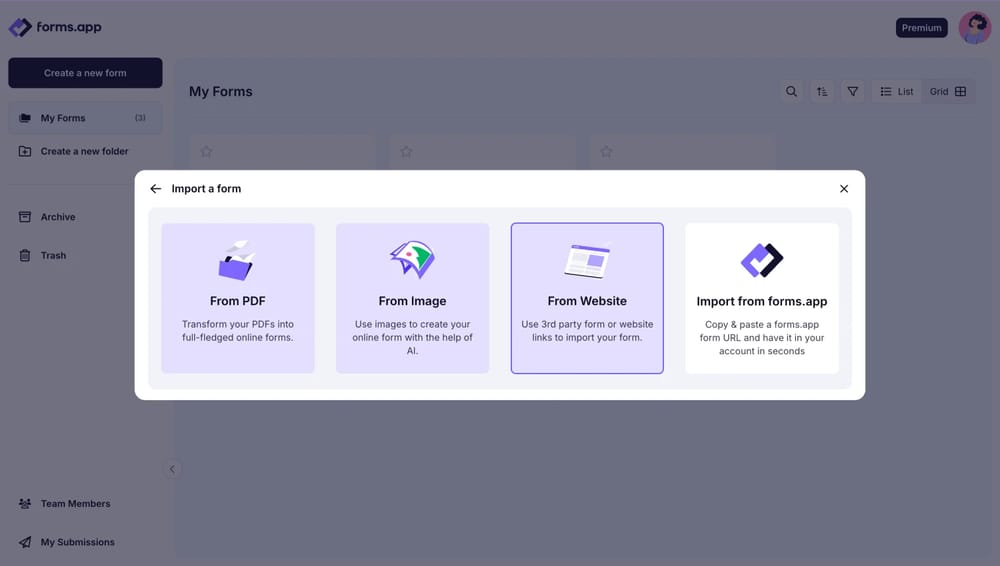Click the back arrow in Import dialog

click(156, 189)
